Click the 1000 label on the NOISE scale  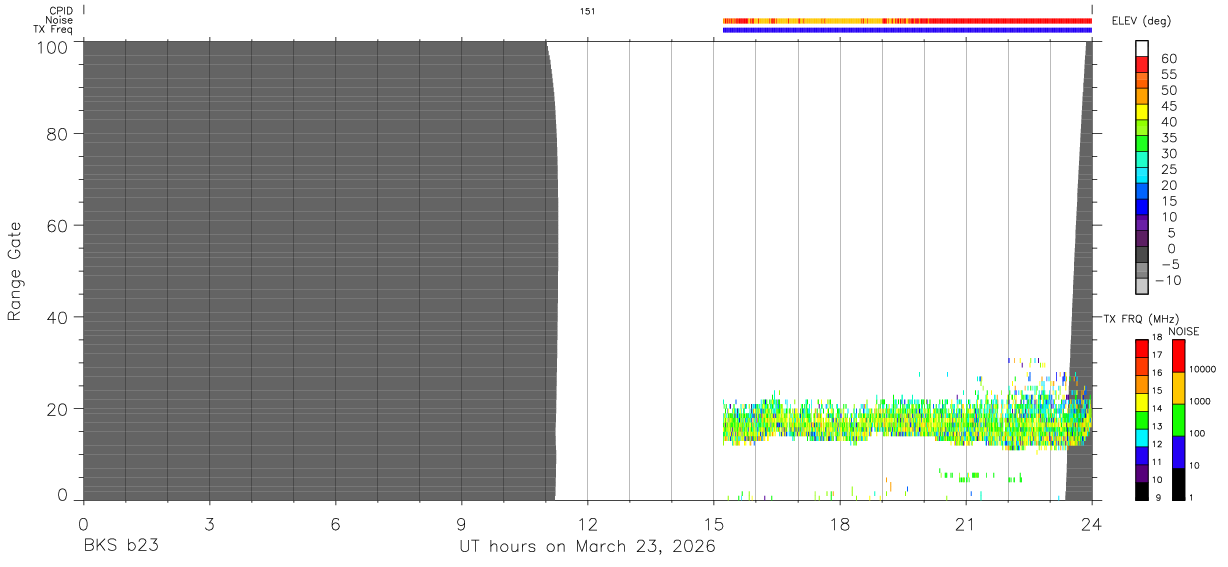(x=1202, y=401)
